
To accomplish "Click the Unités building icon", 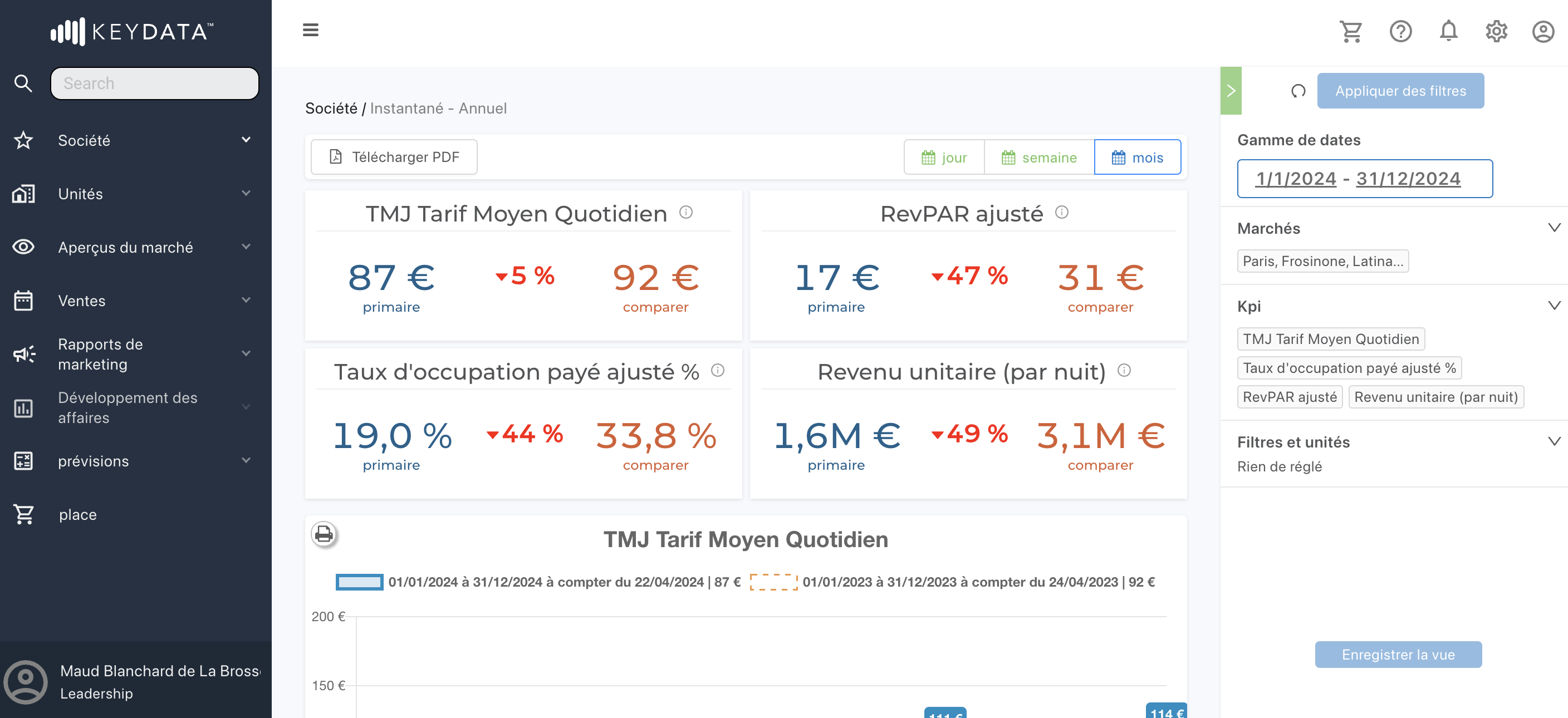I will tap(23, 194).
